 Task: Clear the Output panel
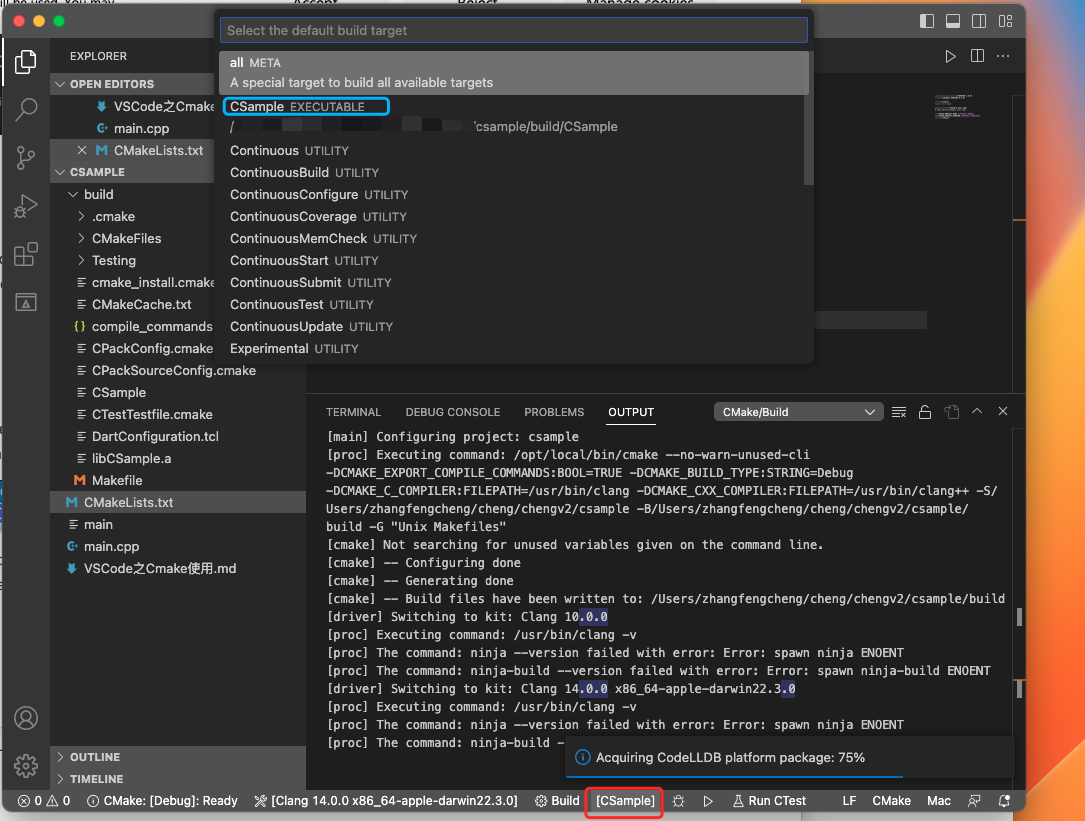click(x=899, y=412)
